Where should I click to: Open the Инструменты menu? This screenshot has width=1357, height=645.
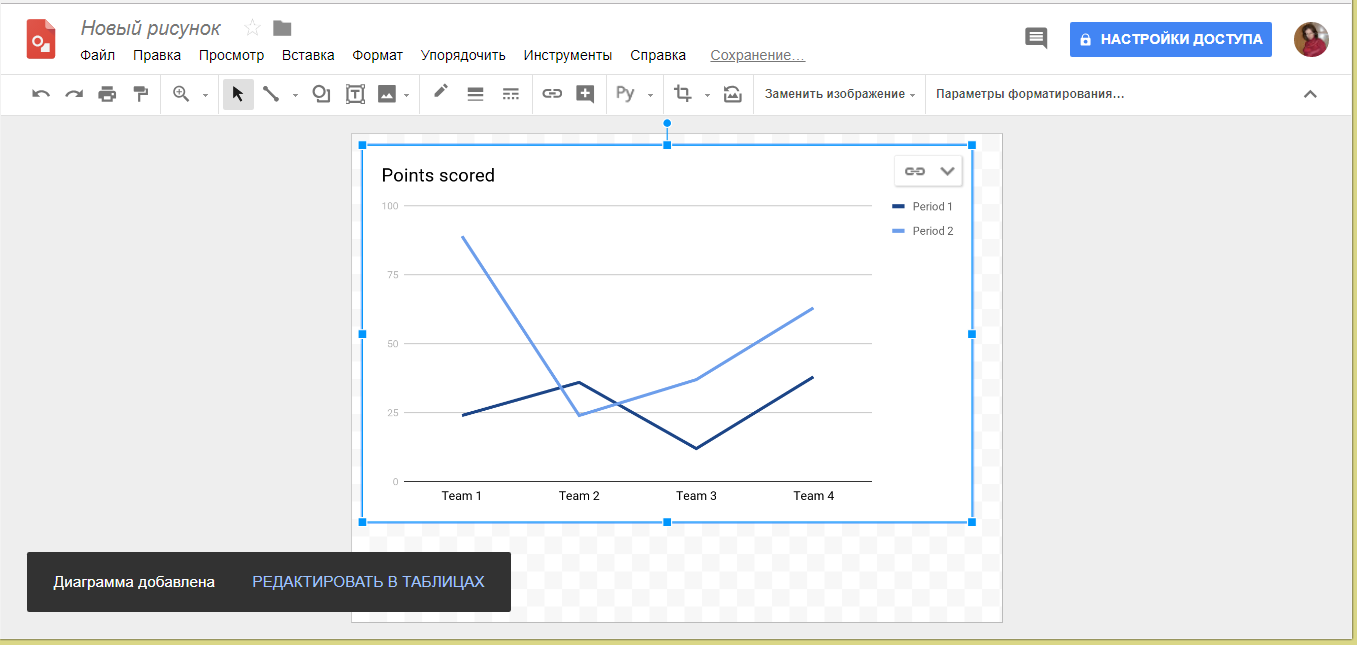(x=568, y=55)
